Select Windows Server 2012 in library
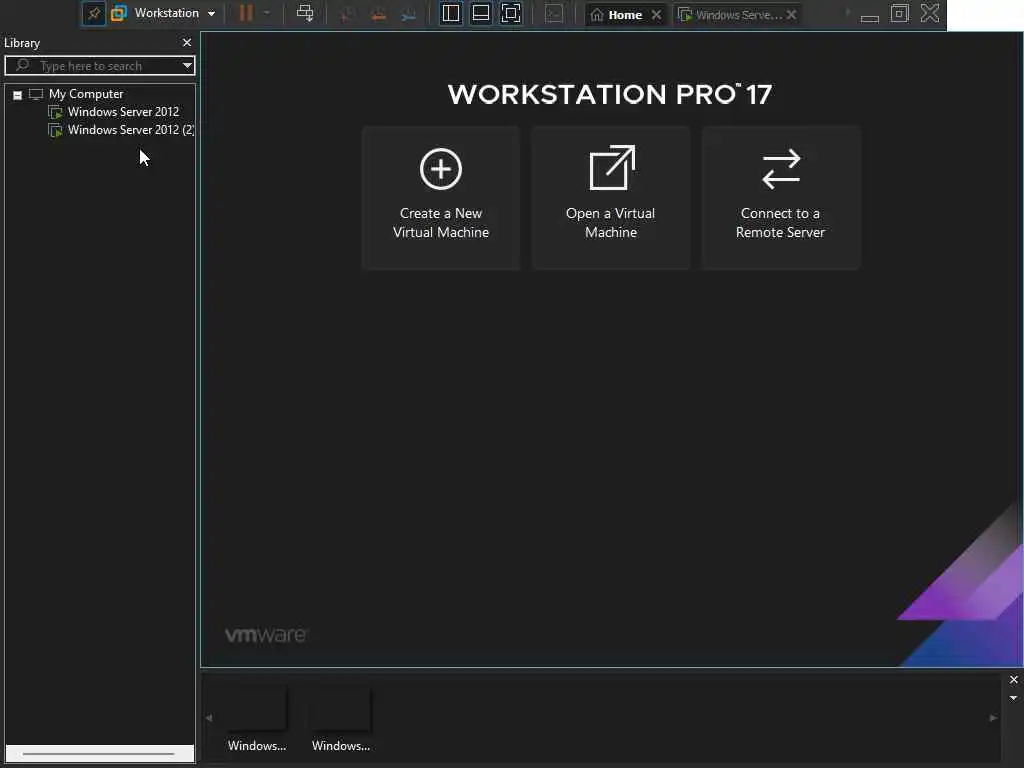This screenshot has width=1024, height=768. 123,112
